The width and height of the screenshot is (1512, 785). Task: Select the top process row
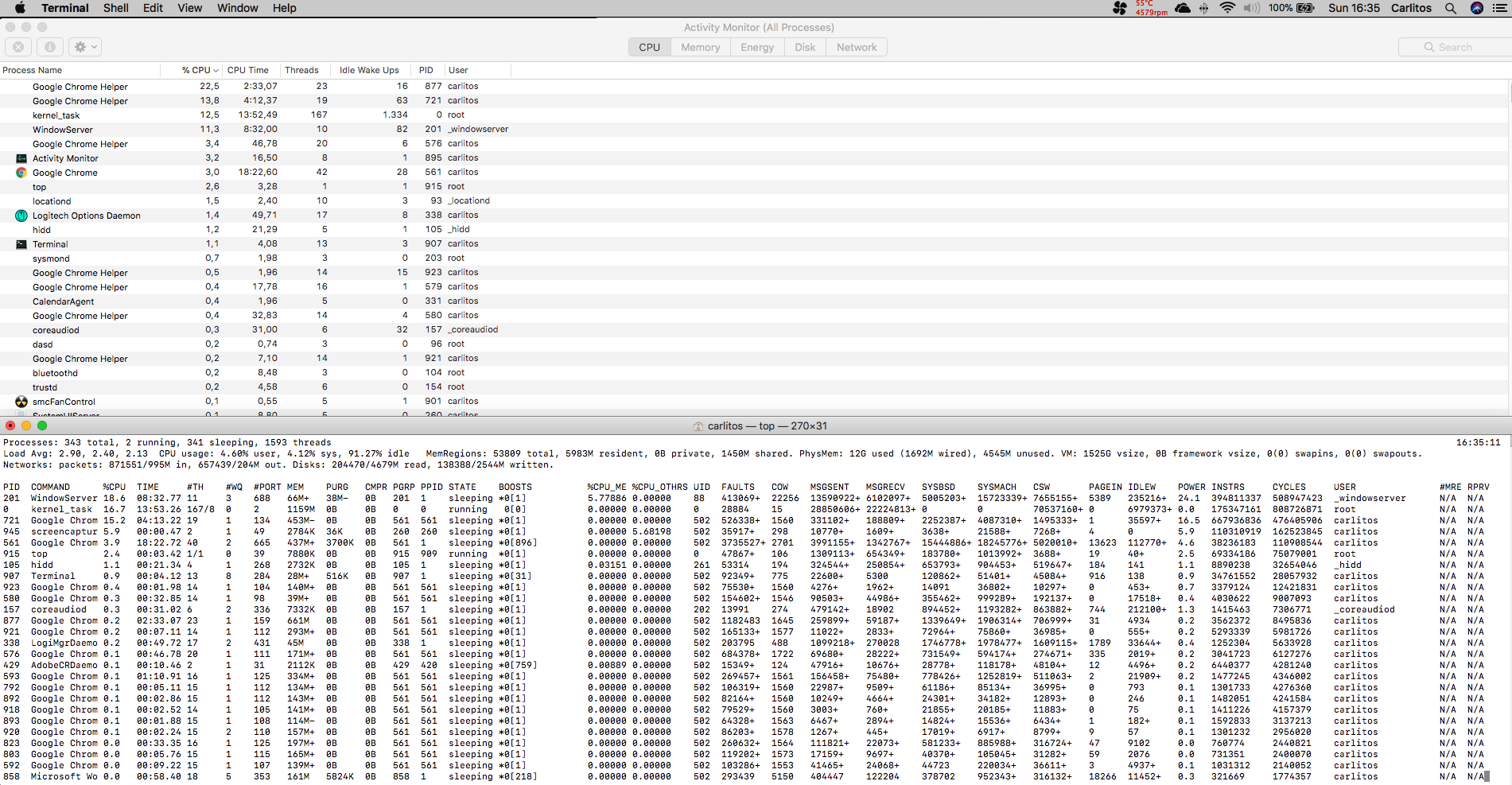click(x=754, y=187)
